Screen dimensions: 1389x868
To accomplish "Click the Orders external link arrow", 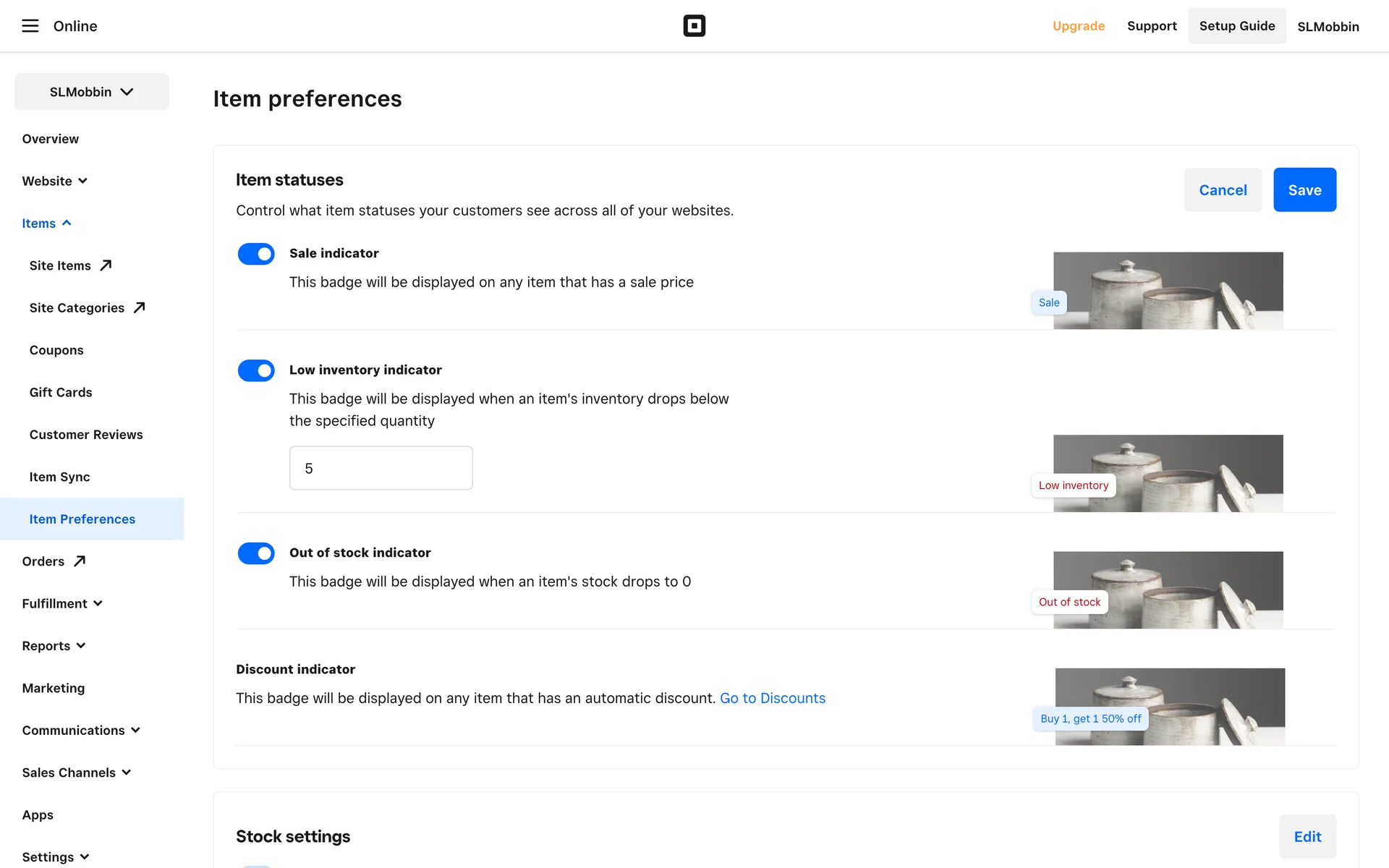I will [80, 561].
